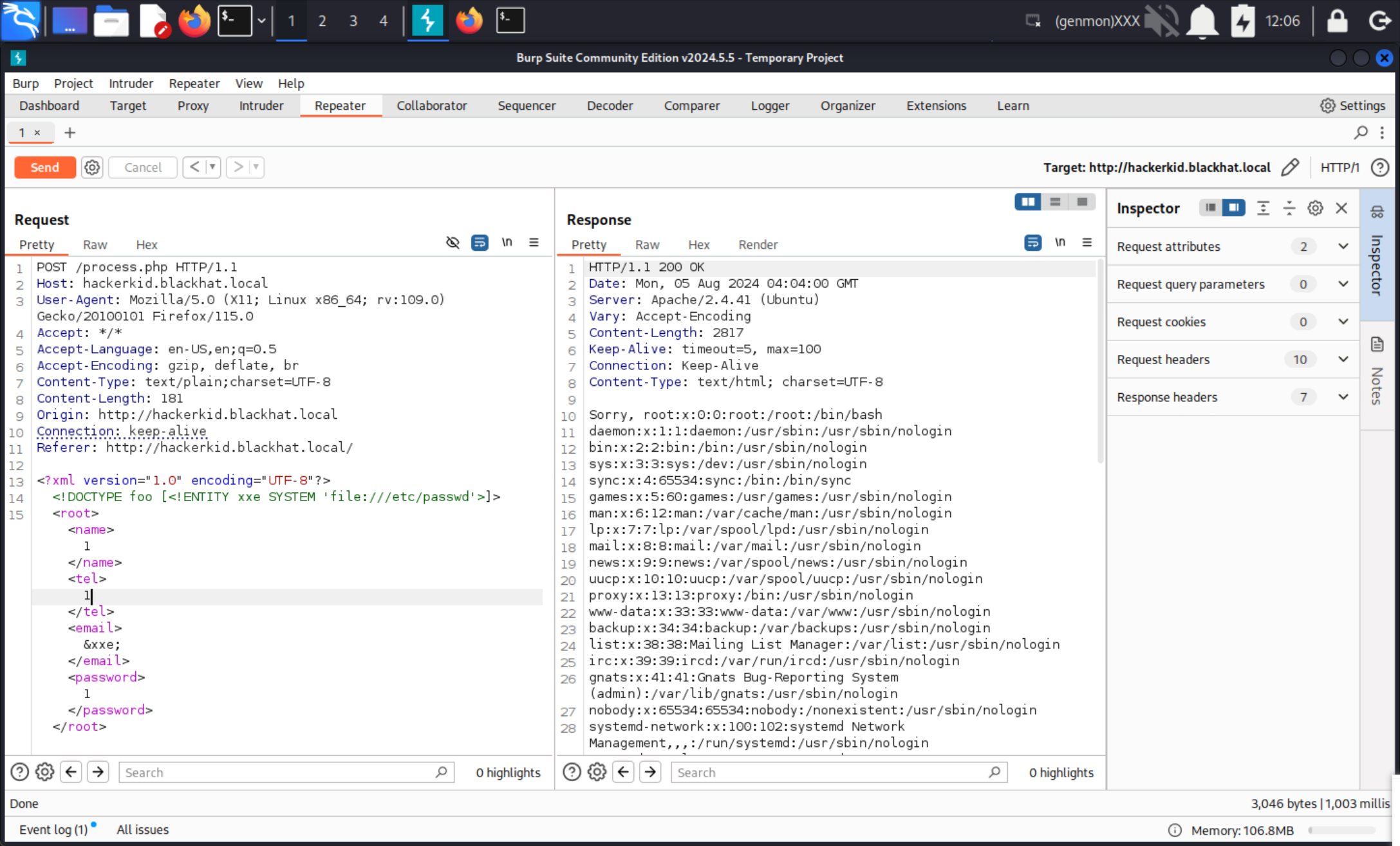
Task: Switch the HTTP/1 protocol setting
Action: [x=1339, y=167]
